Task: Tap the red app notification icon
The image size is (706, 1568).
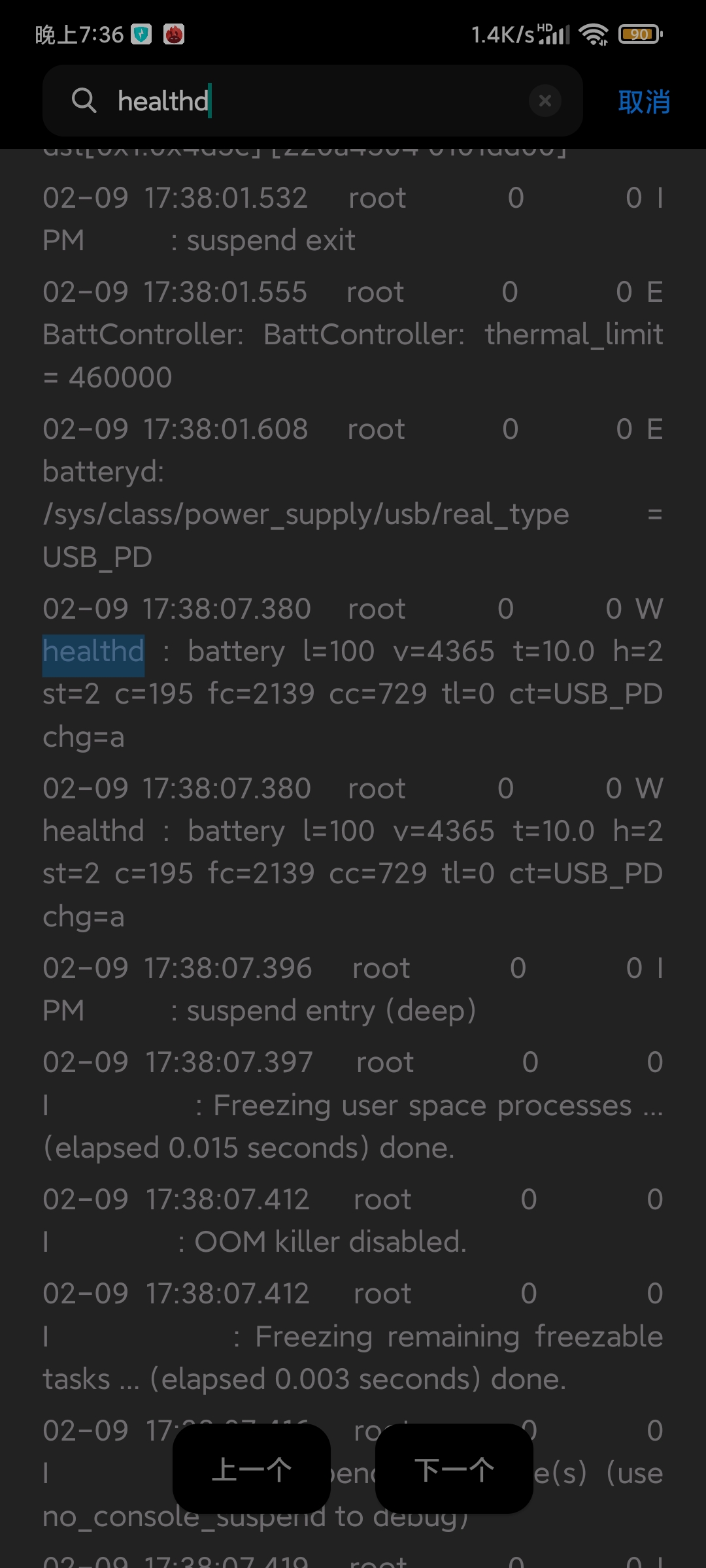Action: click(174, 34)
